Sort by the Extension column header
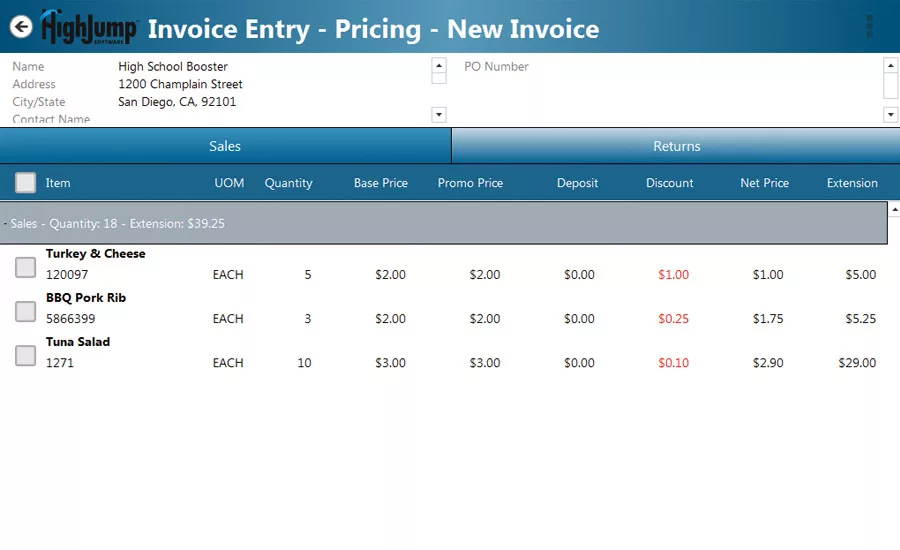 pos(852,183)
